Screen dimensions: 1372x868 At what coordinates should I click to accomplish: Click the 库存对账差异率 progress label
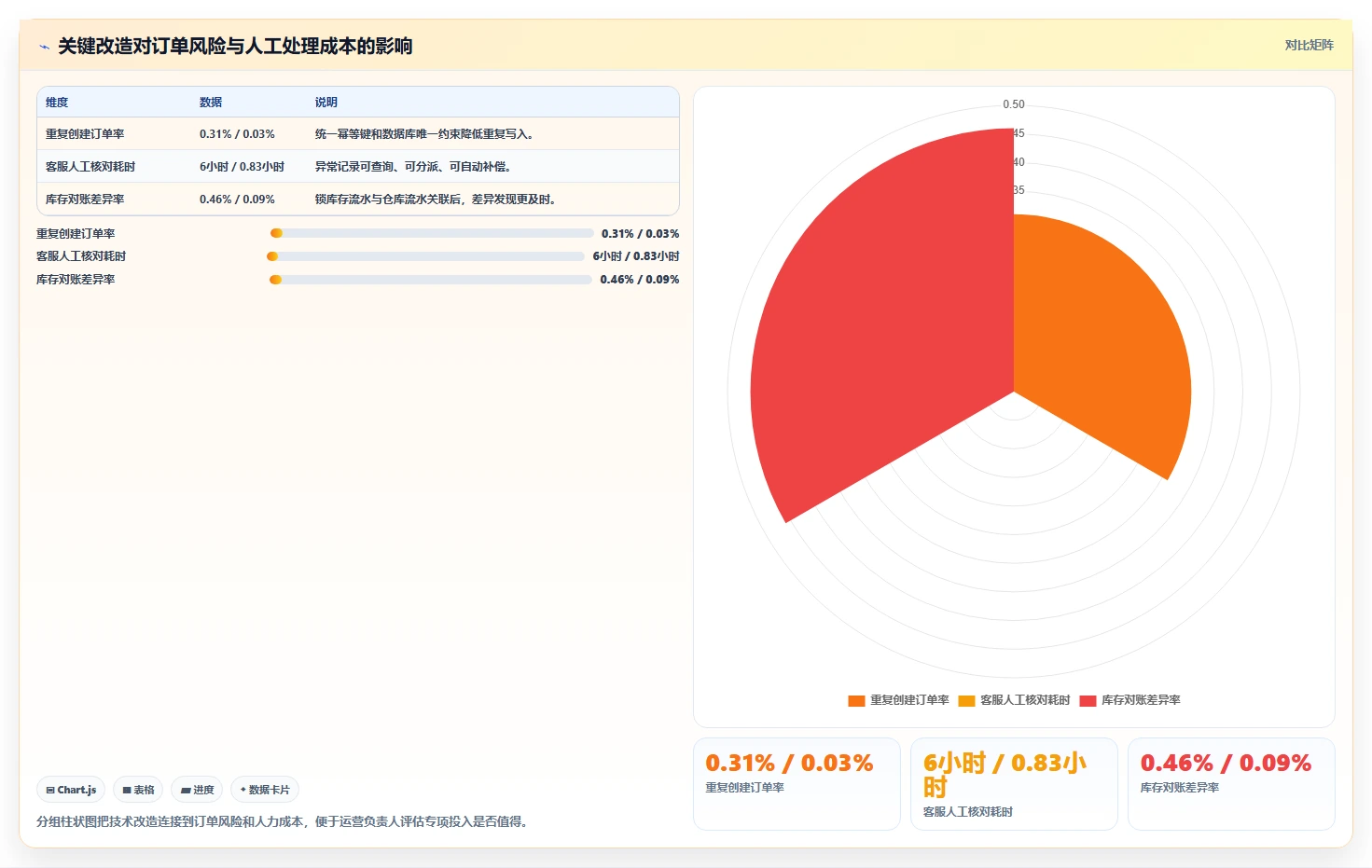click(x=76, y=280)
